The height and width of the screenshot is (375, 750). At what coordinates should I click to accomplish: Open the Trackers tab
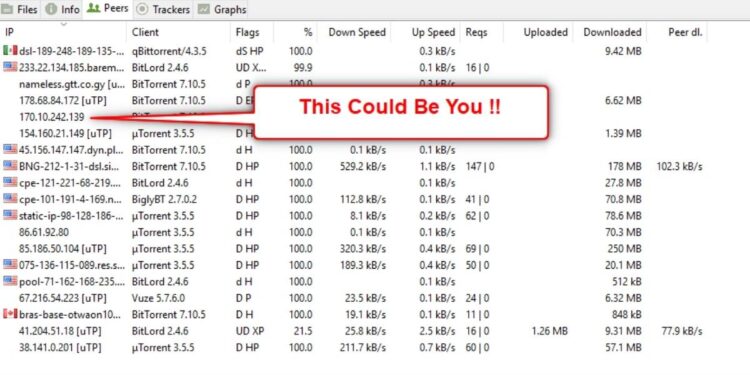tap(163, 9)
